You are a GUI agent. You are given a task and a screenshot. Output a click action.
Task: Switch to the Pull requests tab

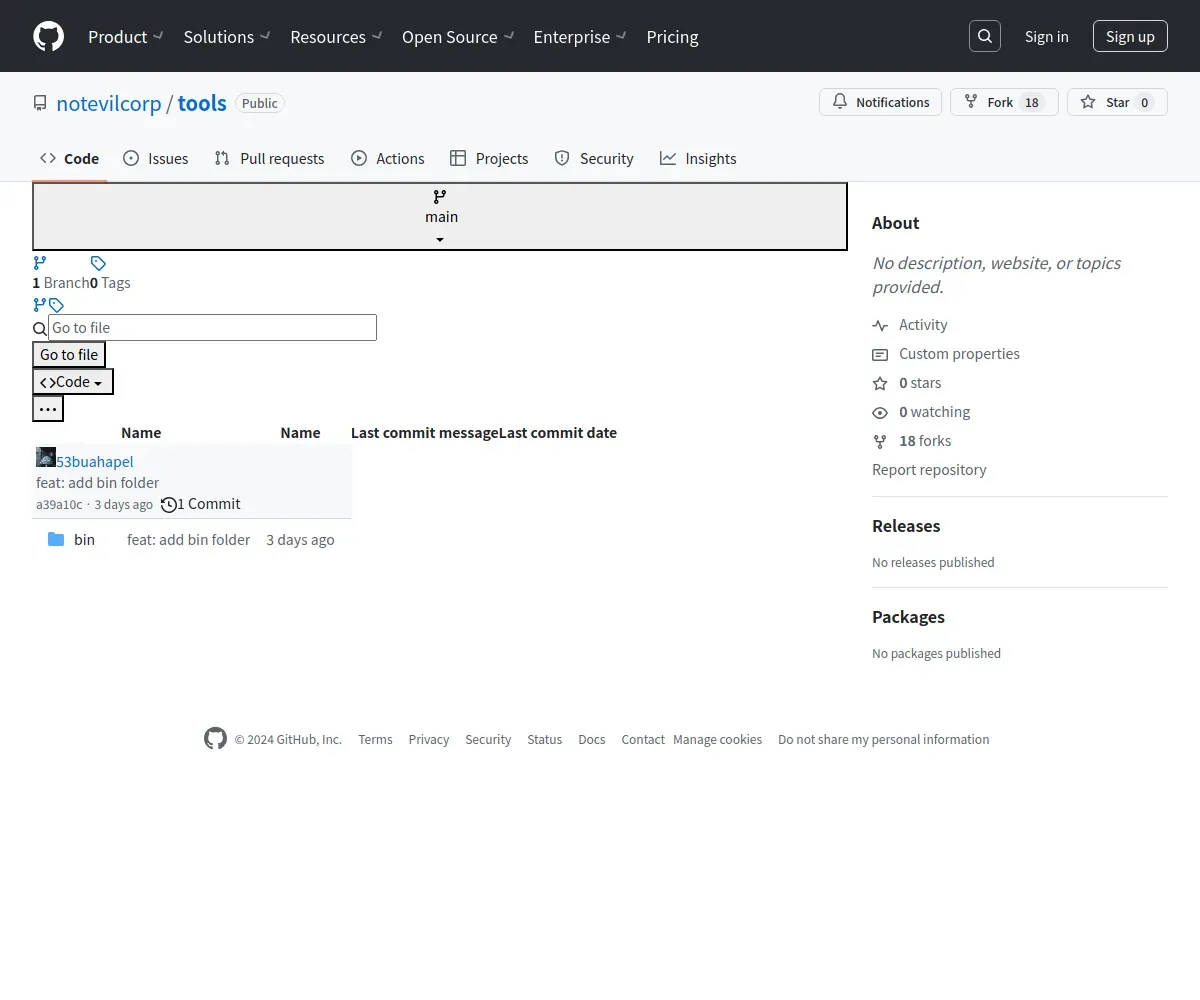tap(269, 158)
